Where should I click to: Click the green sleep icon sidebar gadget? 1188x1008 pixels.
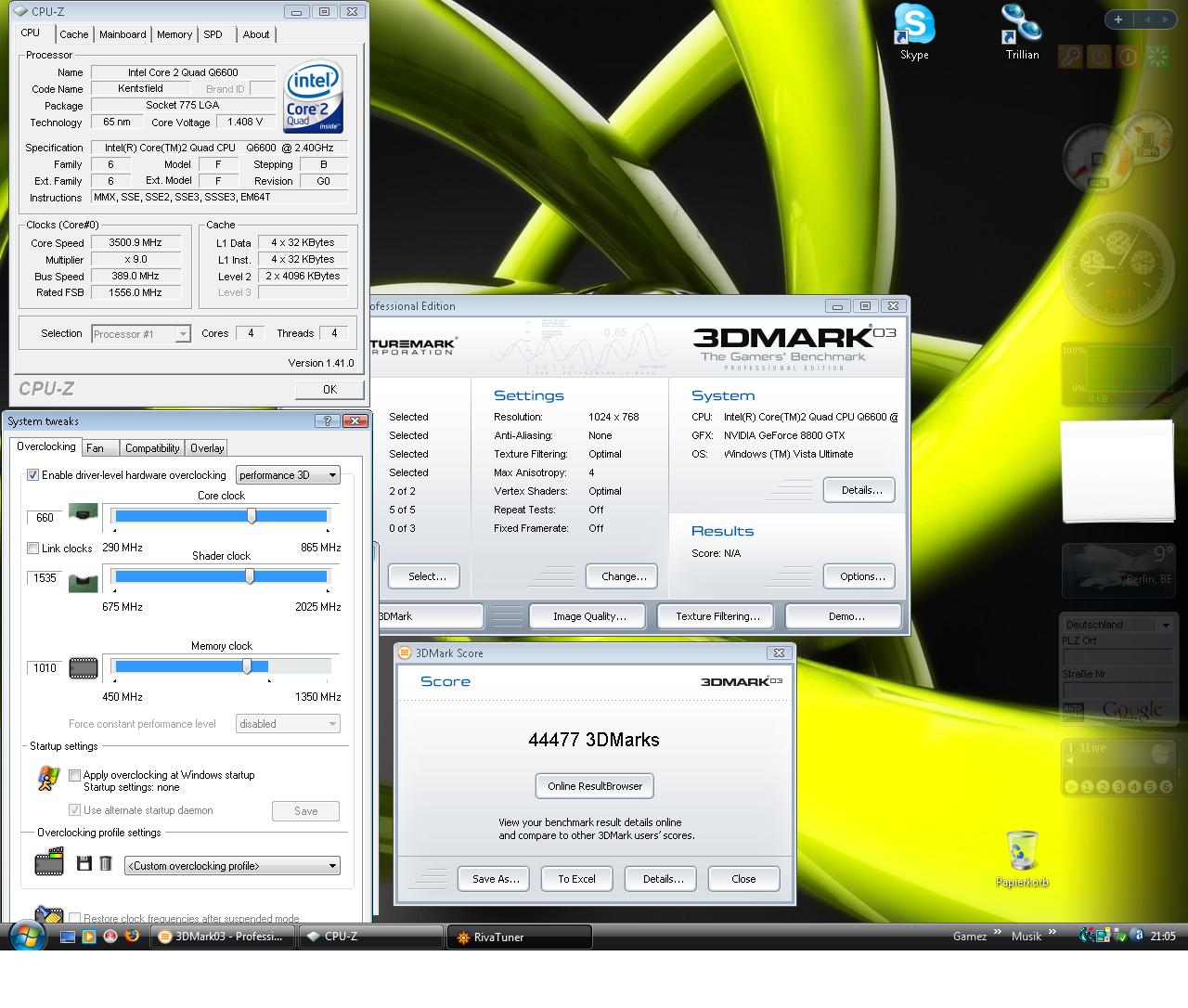1156,57
